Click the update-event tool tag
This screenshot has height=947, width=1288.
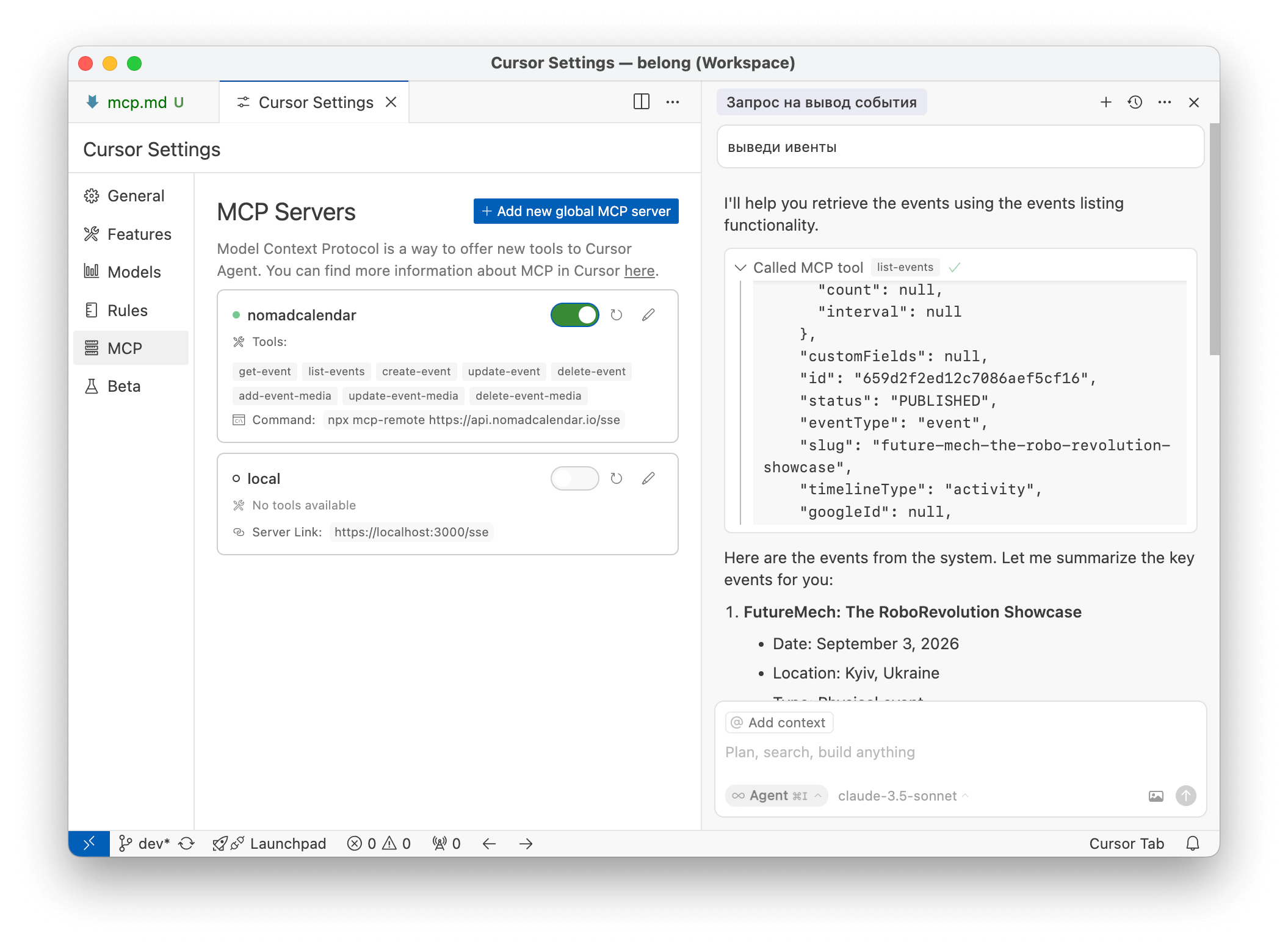coord(504,372)
